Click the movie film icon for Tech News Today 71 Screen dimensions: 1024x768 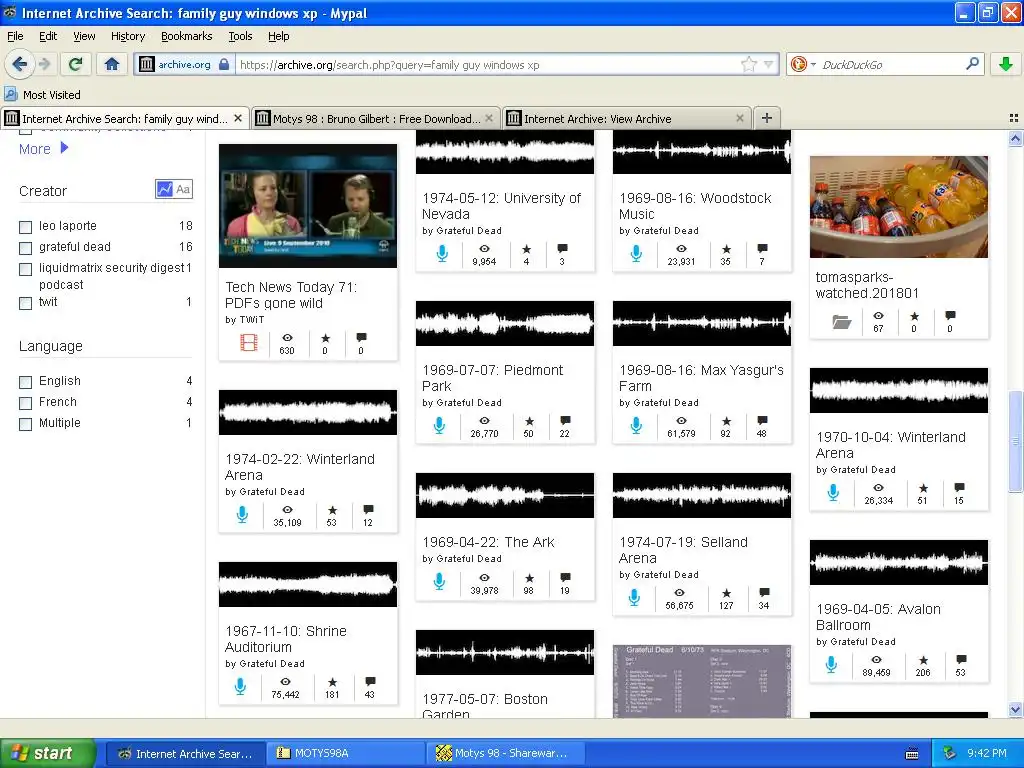(249, 343)
